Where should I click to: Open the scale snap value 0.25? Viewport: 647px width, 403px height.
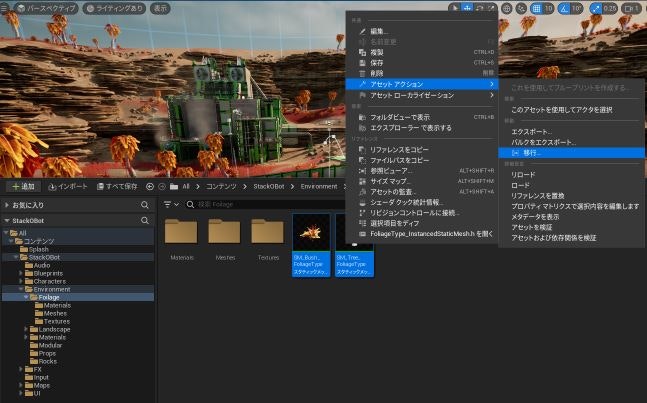(x=610, y=8)
